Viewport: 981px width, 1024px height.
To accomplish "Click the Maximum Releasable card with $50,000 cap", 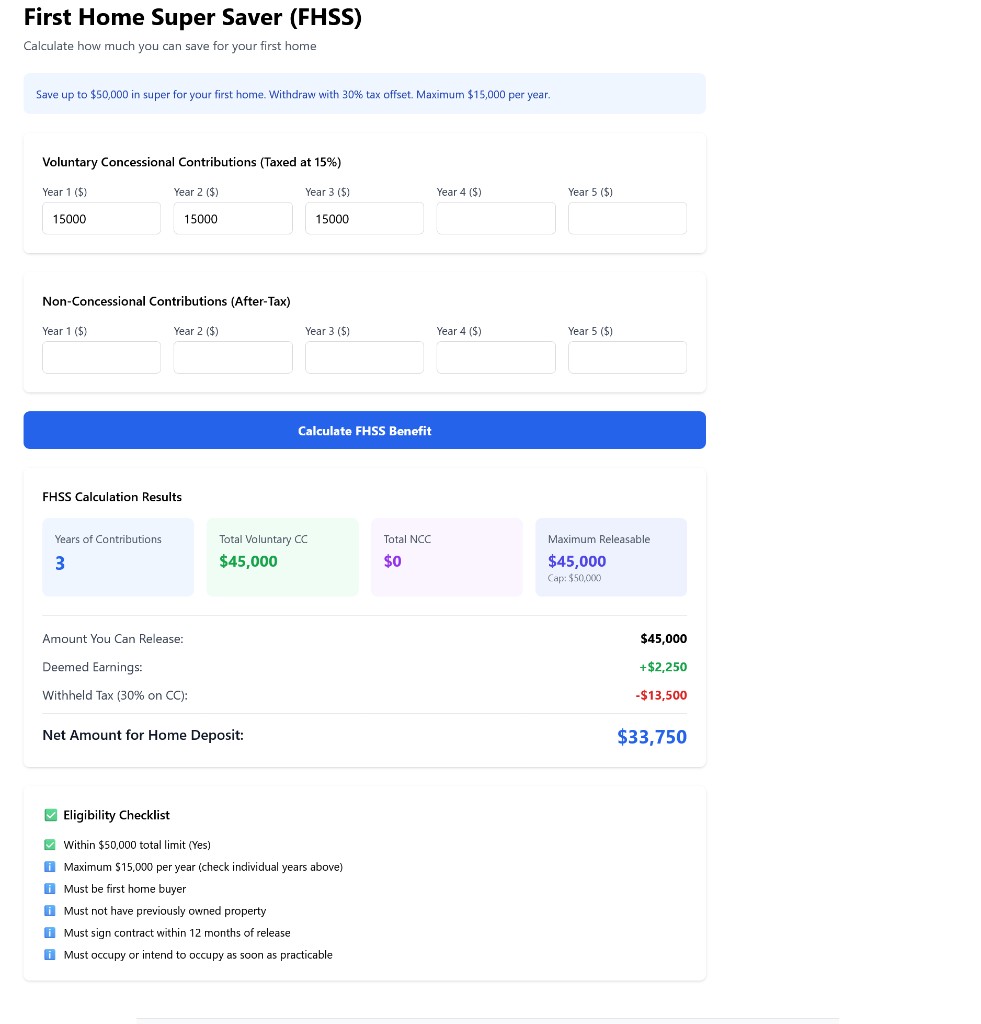I will [x=611, y=557].
